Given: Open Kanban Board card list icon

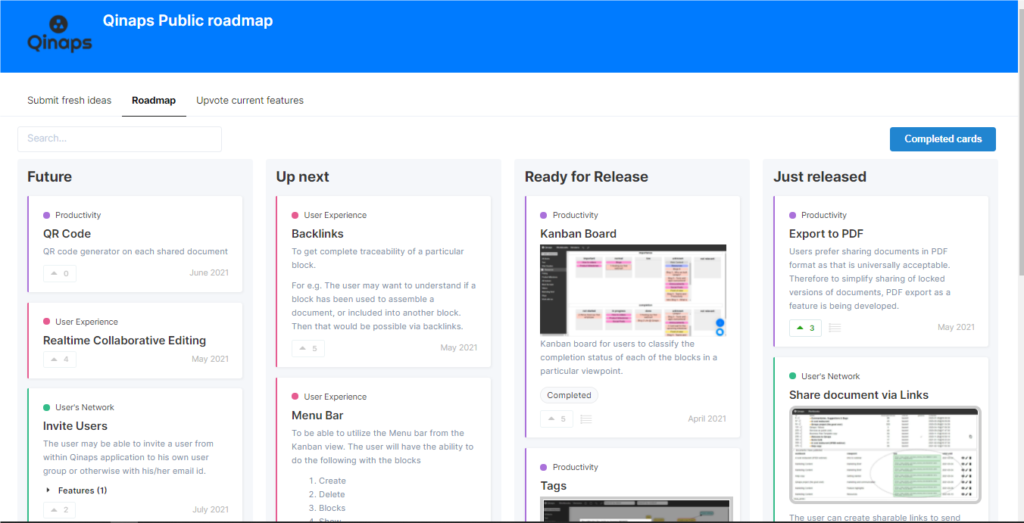Looking at the screenshot, I should 586,419.
